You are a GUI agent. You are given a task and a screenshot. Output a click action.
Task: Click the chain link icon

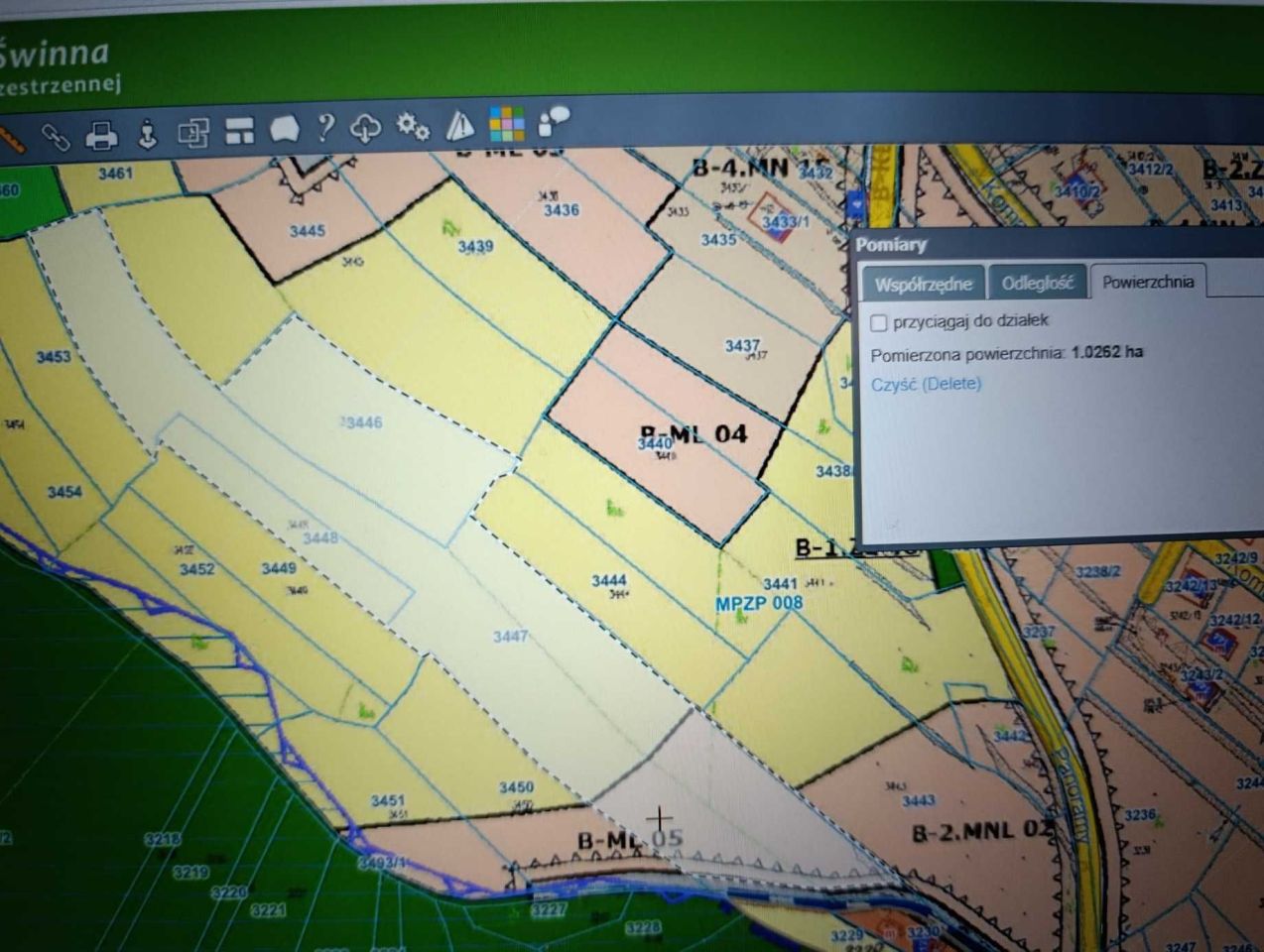(x=55, y=135)
